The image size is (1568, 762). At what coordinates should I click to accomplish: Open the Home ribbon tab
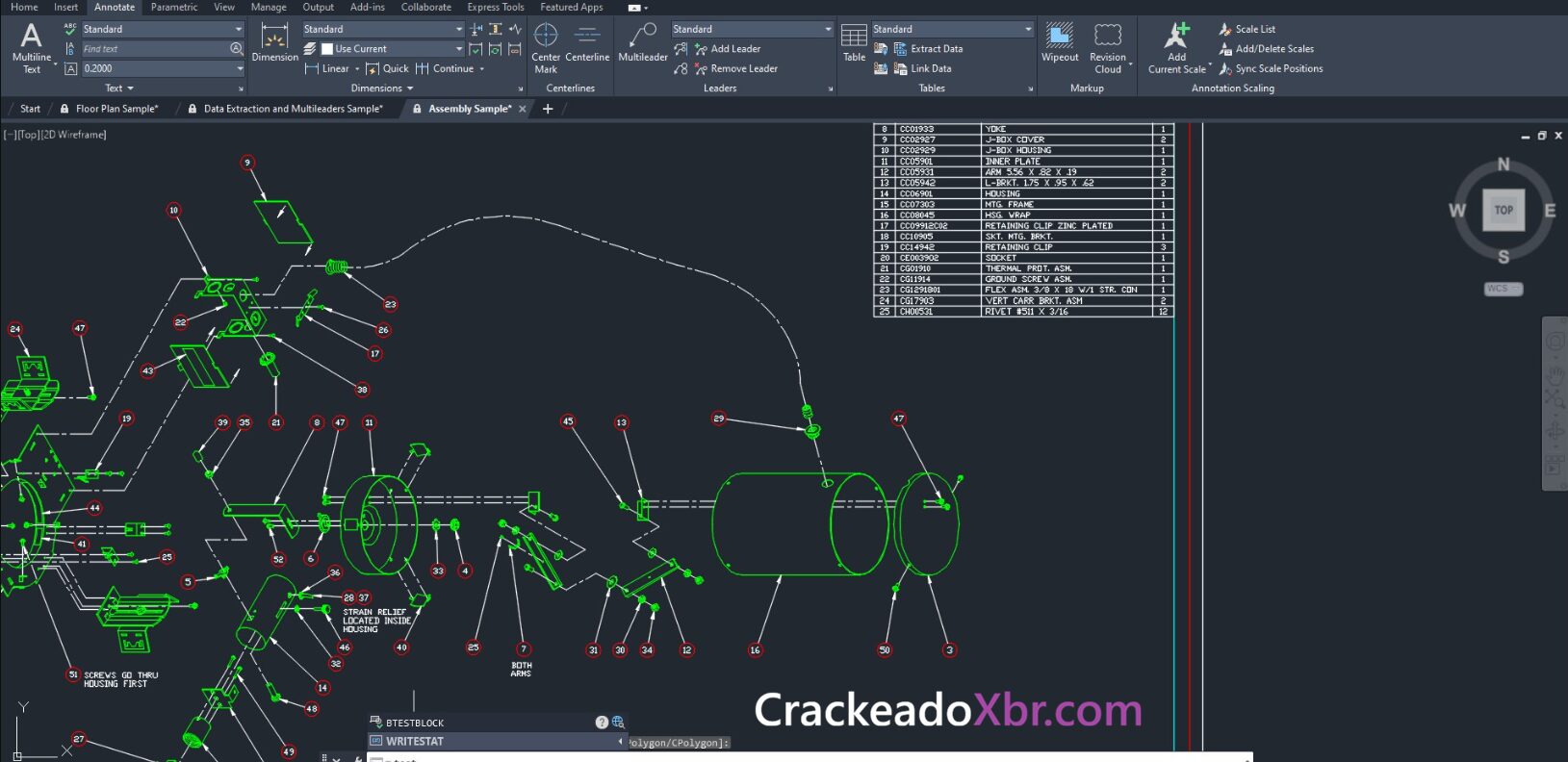tap(24, 7)
